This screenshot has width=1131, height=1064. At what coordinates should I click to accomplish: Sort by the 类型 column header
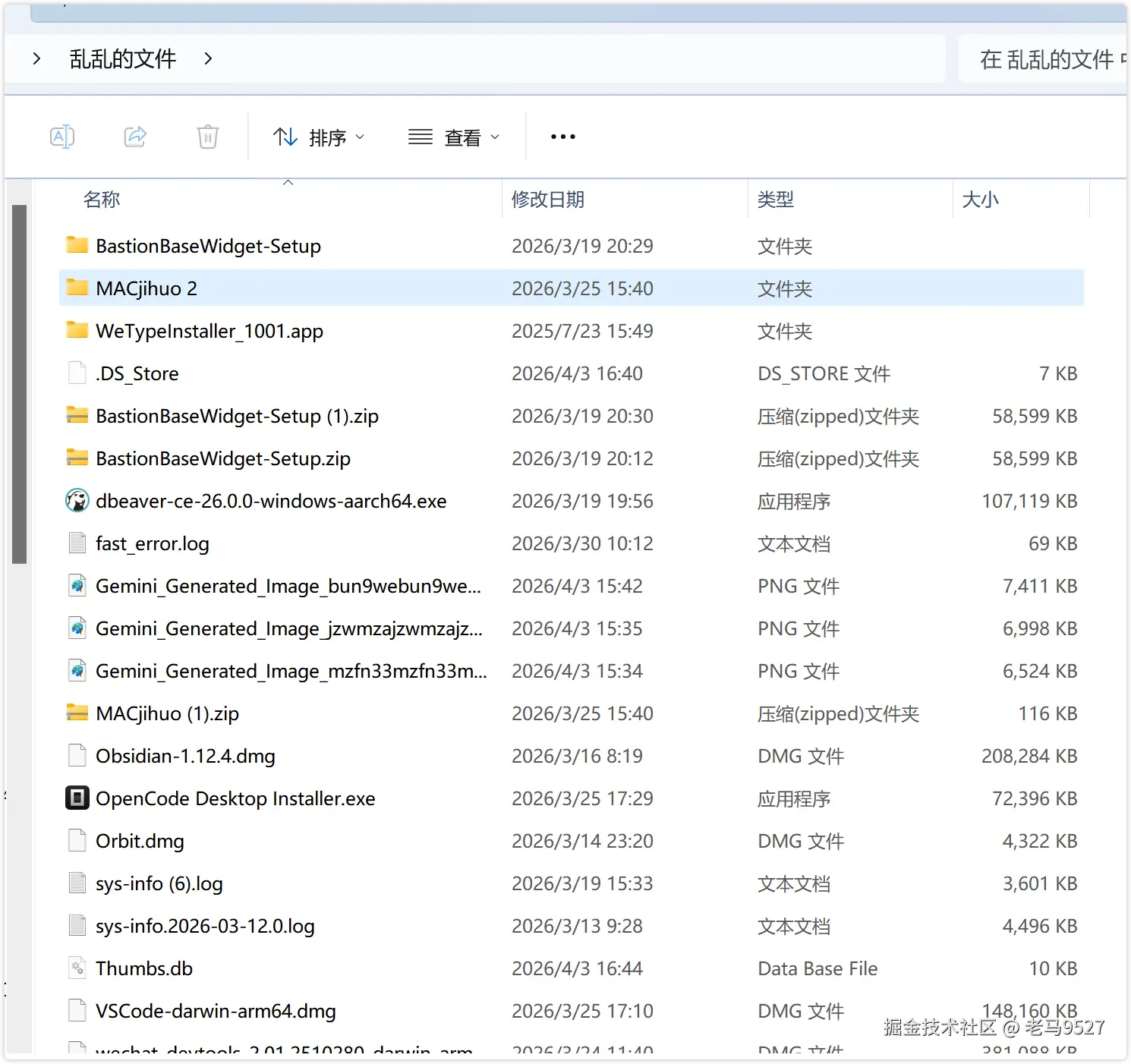pyautogui.click(x=775, y=200)
